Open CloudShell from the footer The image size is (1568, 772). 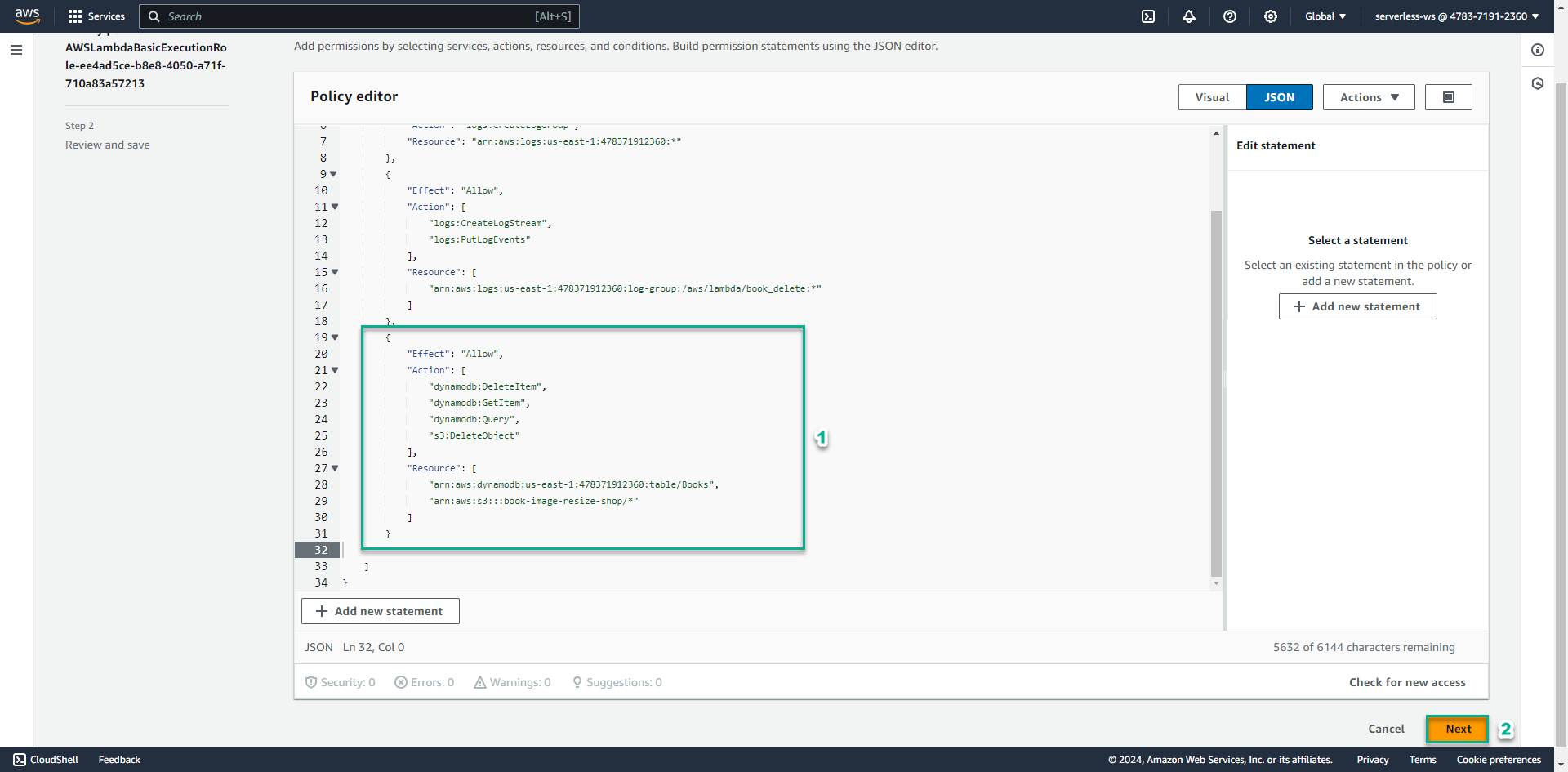point(46,760)
